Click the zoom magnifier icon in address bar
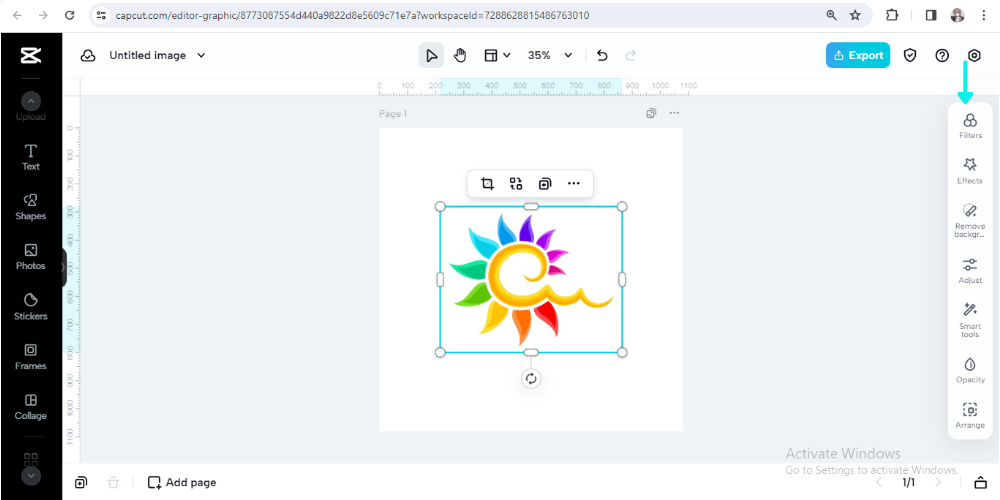 (x=832, y=15)
